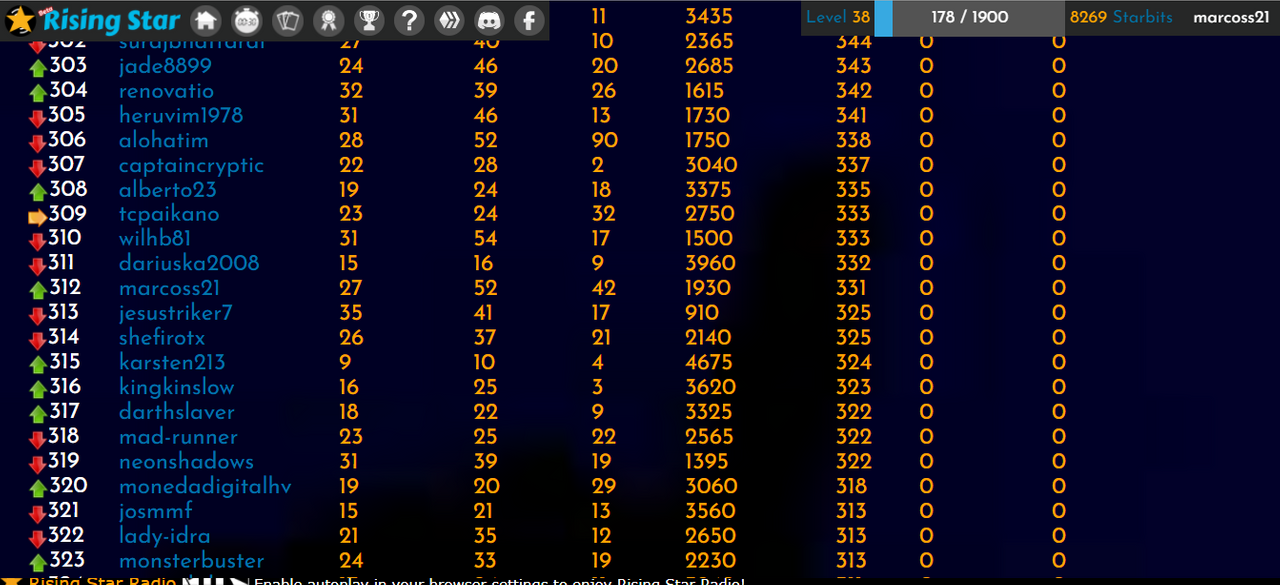Image resolution: width=1280 pixels, height=585 pixels.
Task: Click the red down arrow beside rank 305
Action: point(38,118)
